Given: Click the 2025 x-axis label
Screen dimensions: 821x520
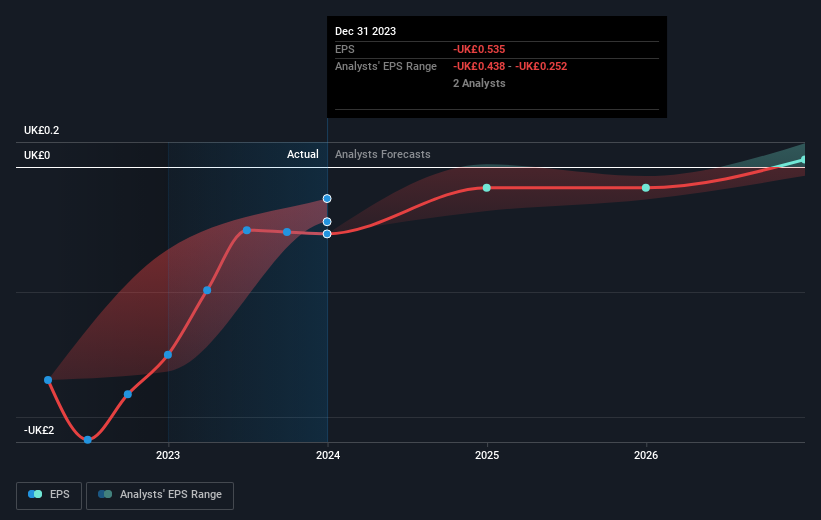Looking at the screenshot, I should pos(487,456).
